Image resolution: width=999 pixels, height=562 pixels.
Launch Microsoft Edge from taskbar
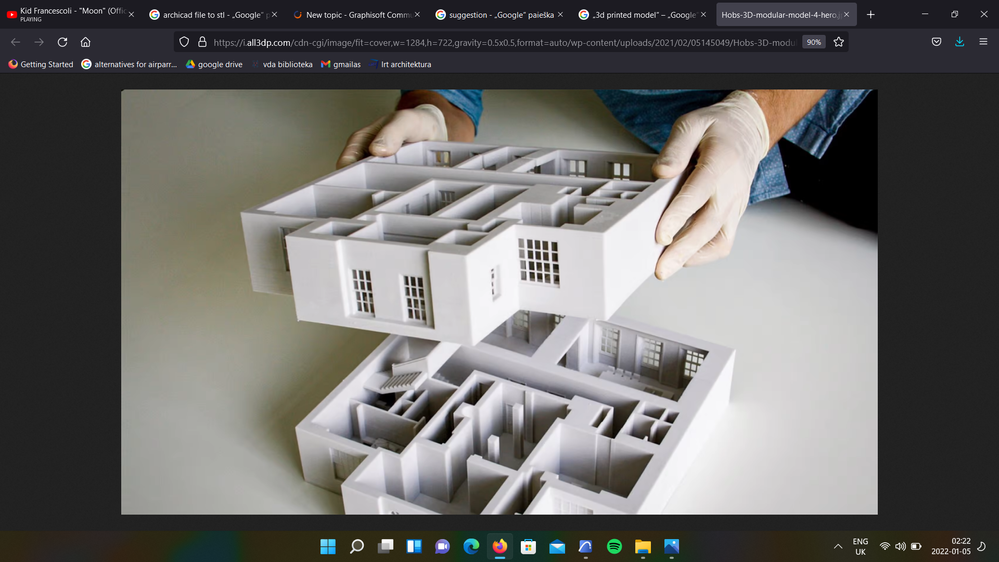pos(471,547)
